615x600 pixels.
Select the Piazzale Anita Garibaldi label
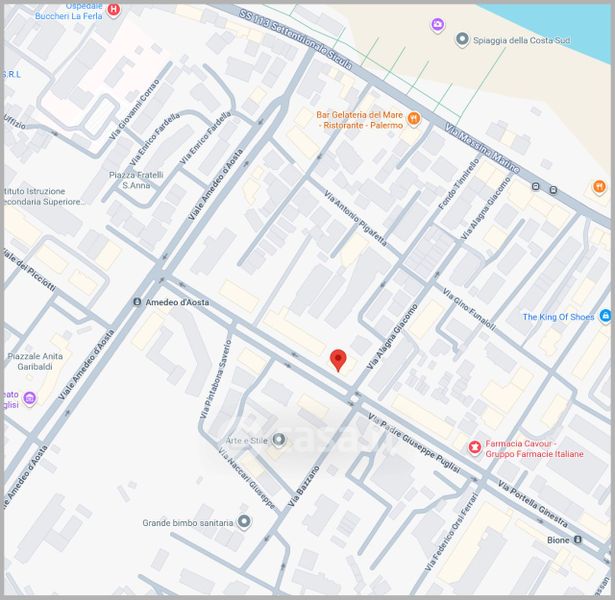(x=35, y=361)
